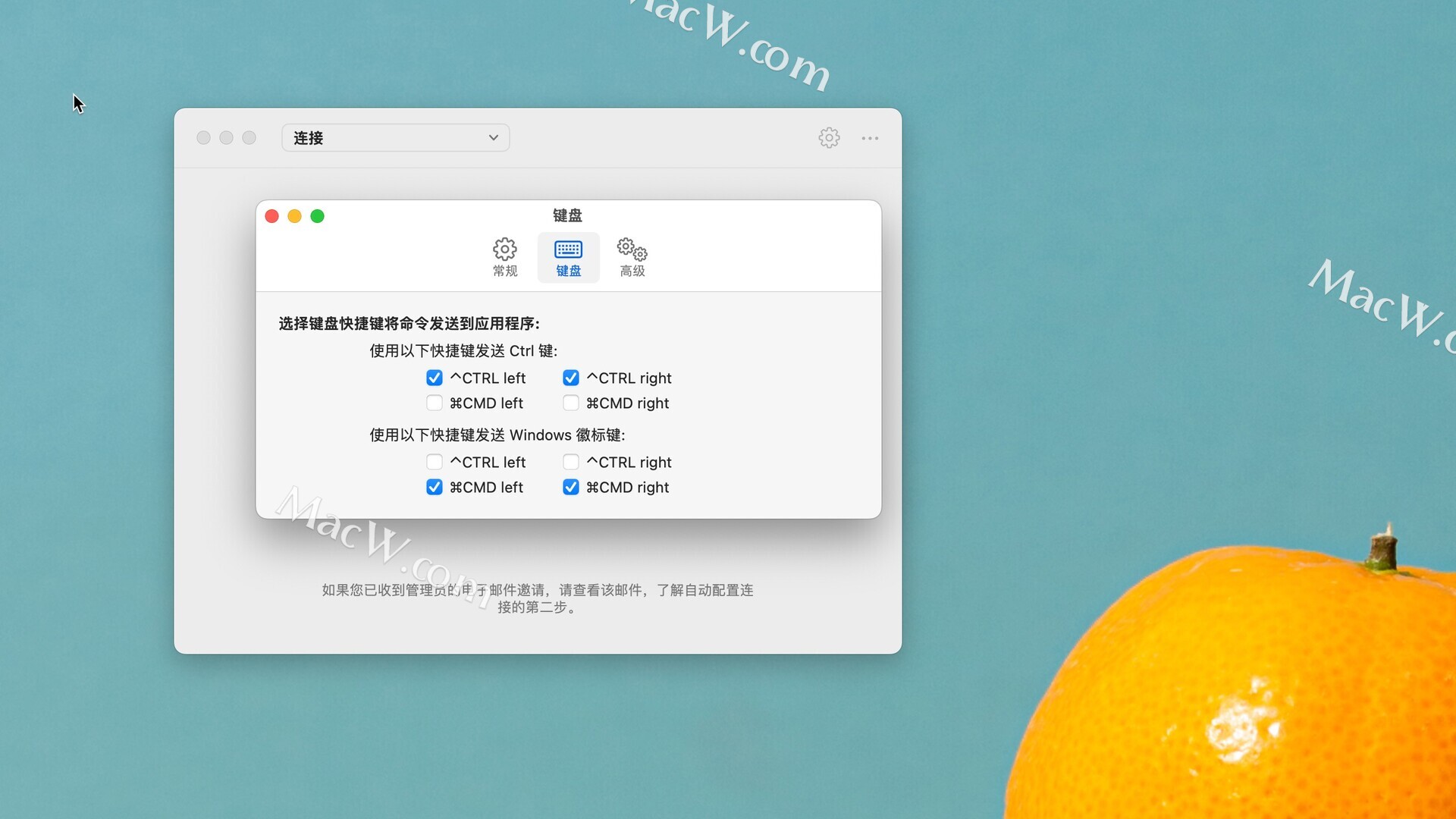This screenshot has width=1456, height=819.
Task: Uncheck ⌘CMD left under Windows 徽标键
Action: click(434, 487)
